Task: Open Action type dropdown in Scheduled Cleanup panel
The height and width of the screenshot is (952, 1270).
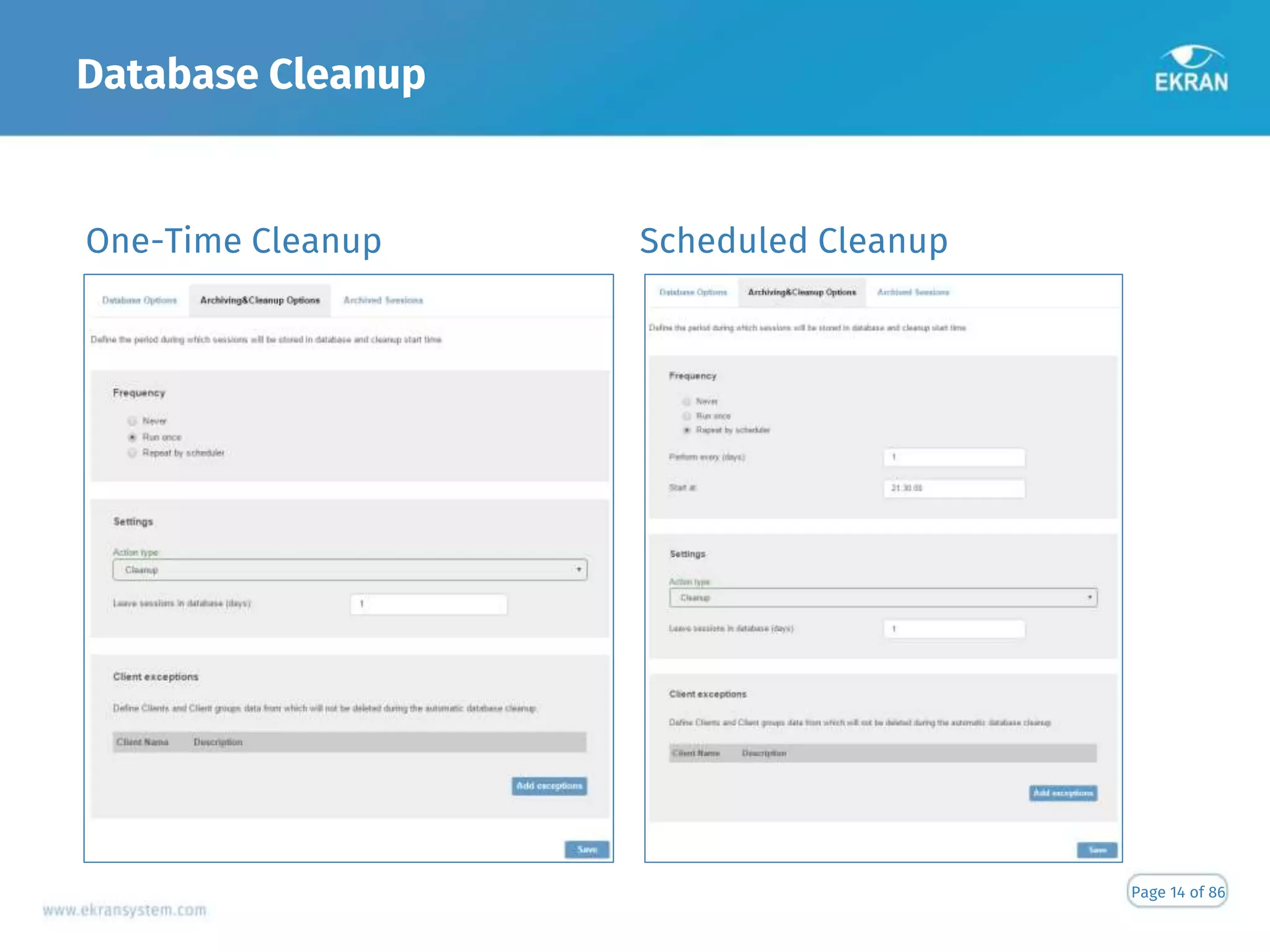Action: [883, 597]
